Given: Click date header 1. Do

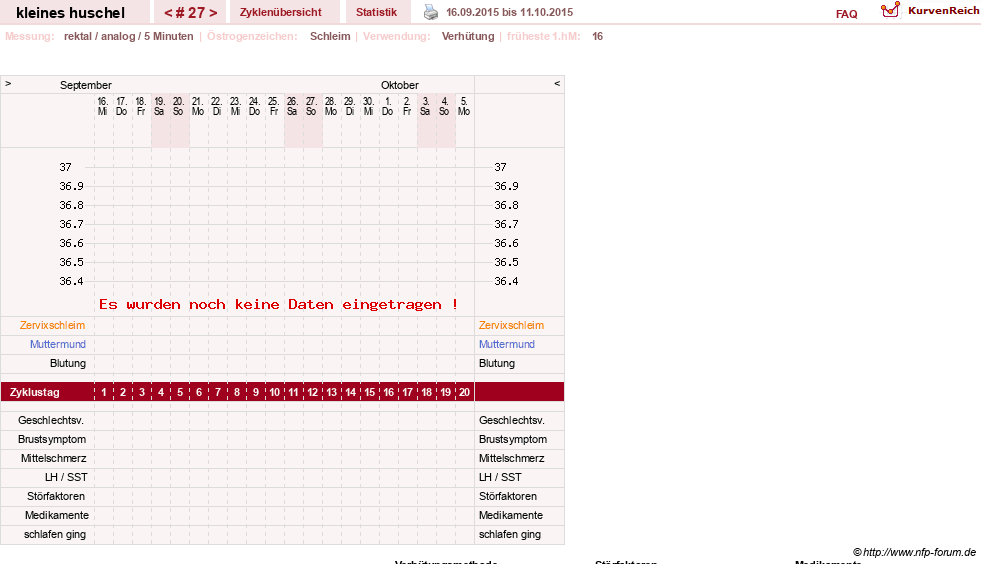Looking at the screenshot, I should click(x=387, y=106).
